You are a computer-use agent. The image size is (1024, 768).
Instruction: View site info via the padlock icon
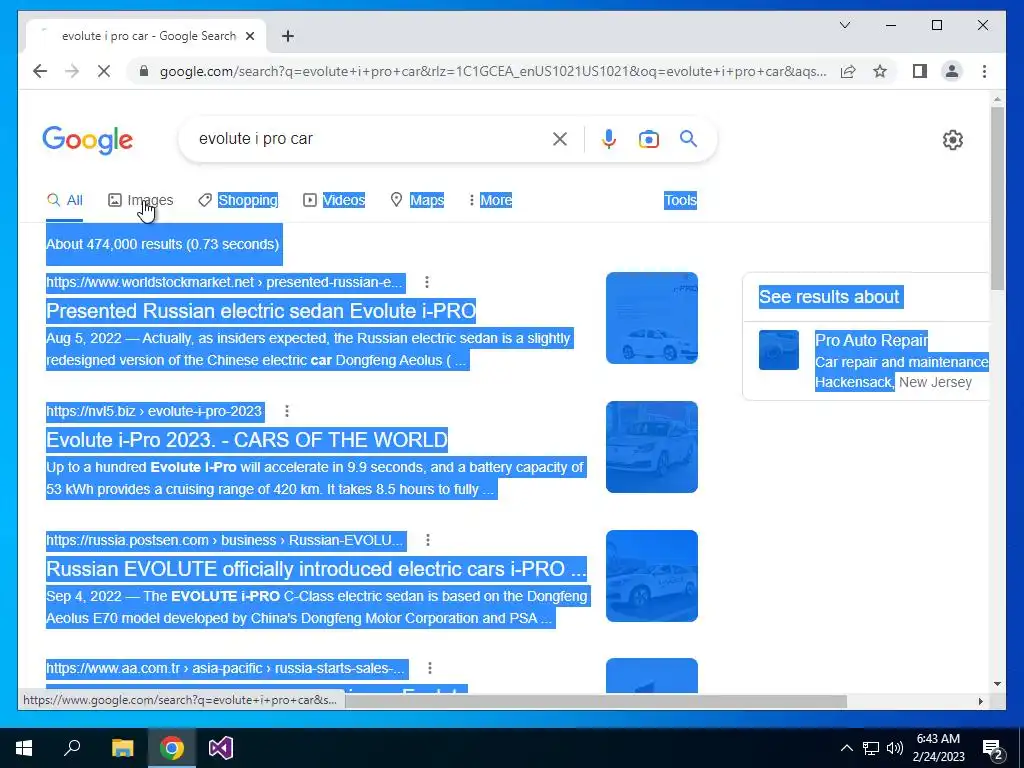[144, 71]
